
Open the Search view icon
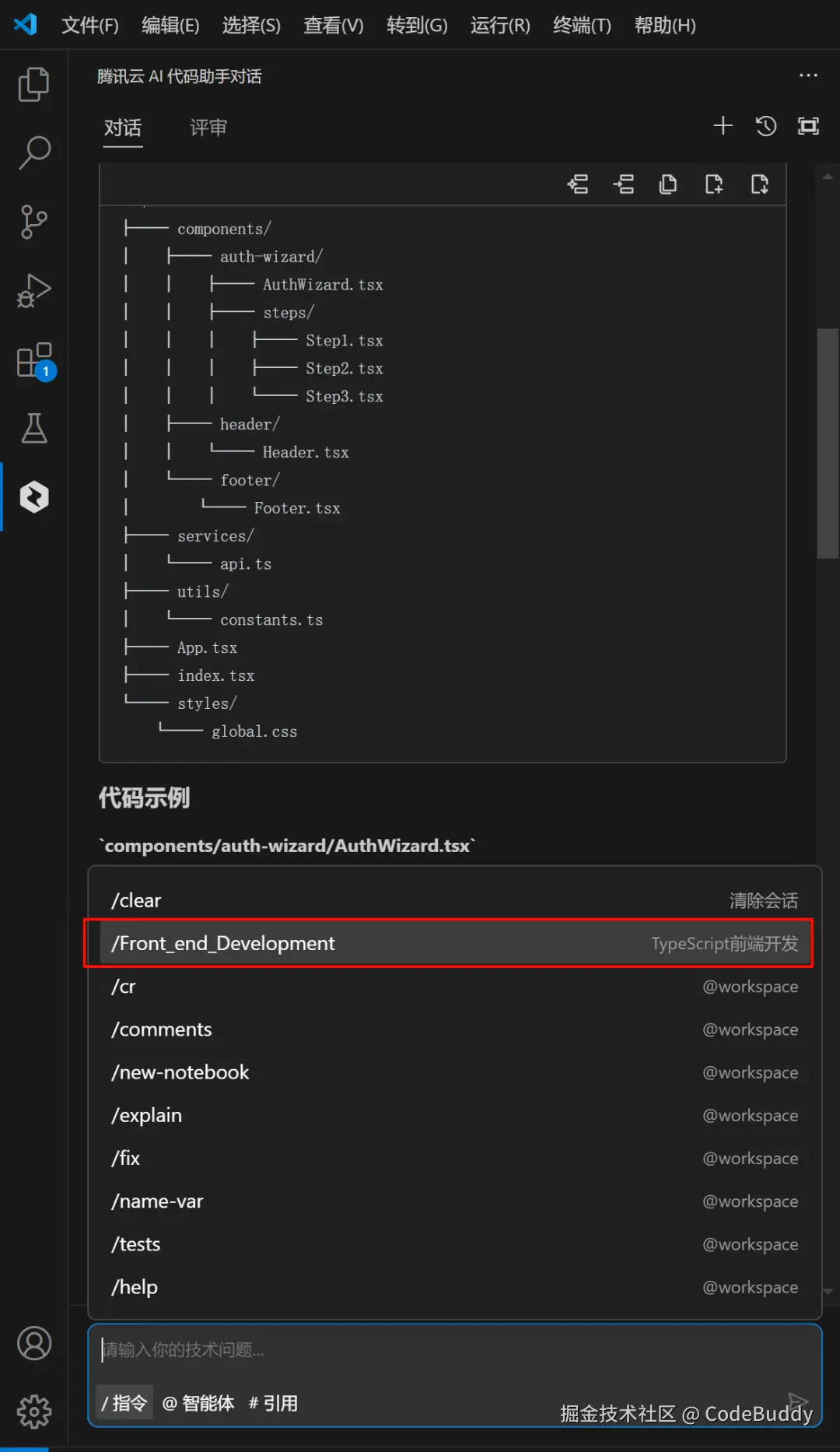pos(33,153)
